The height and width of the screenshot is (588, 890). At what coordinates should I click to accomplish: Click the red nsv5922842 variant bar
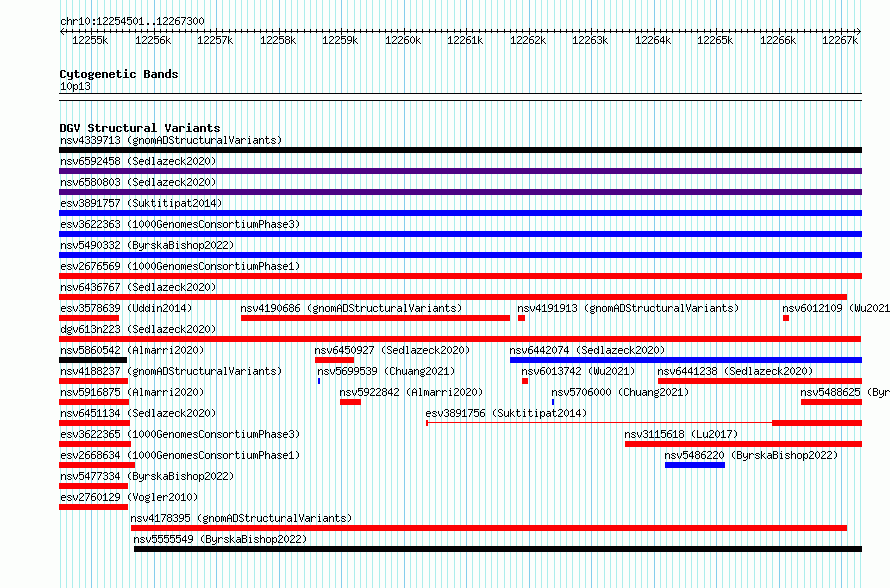coord(350,402)
